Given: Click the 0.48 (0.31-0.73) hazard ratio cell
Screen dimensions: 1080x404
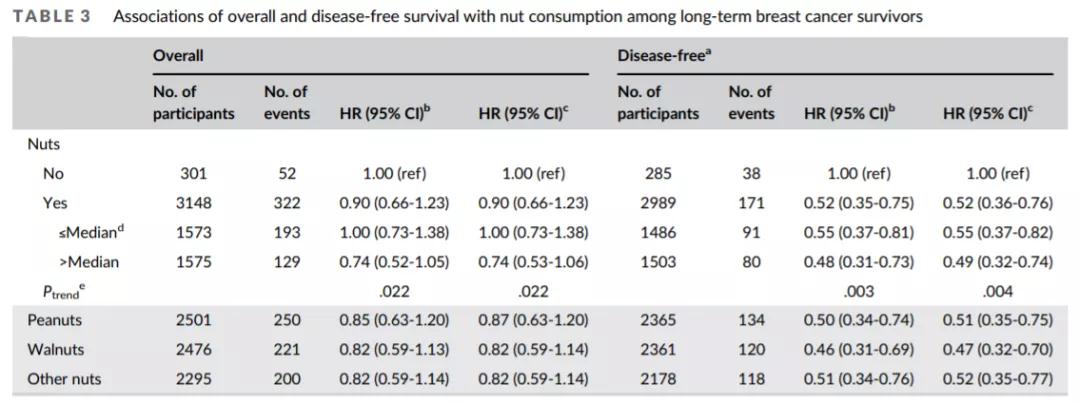Looking at the screenshot, I should tap(859, 262).
